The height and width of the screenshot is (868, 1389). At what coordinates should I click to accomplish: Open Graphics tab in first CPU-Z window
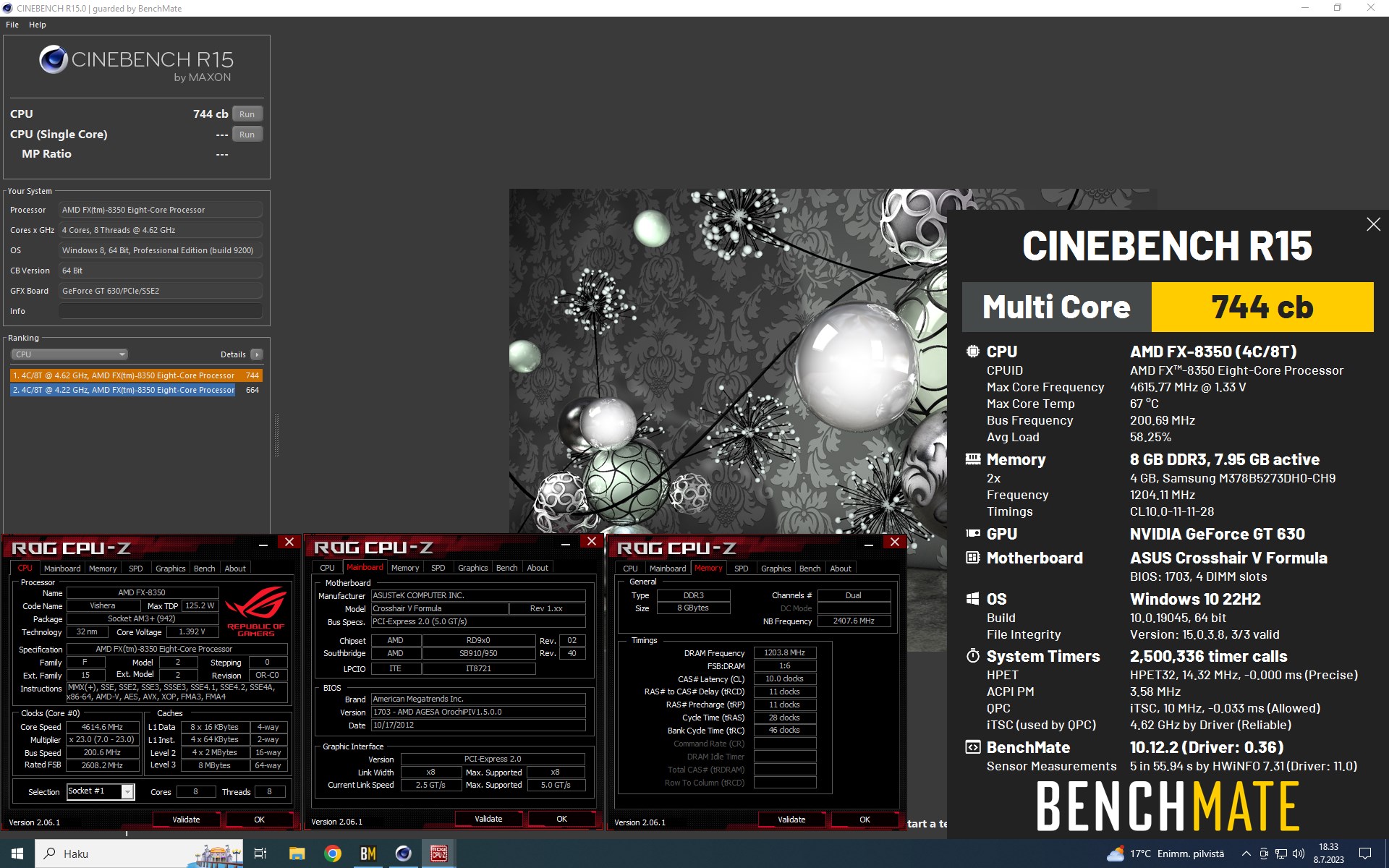pyautogui.click(x=171, y=569)
